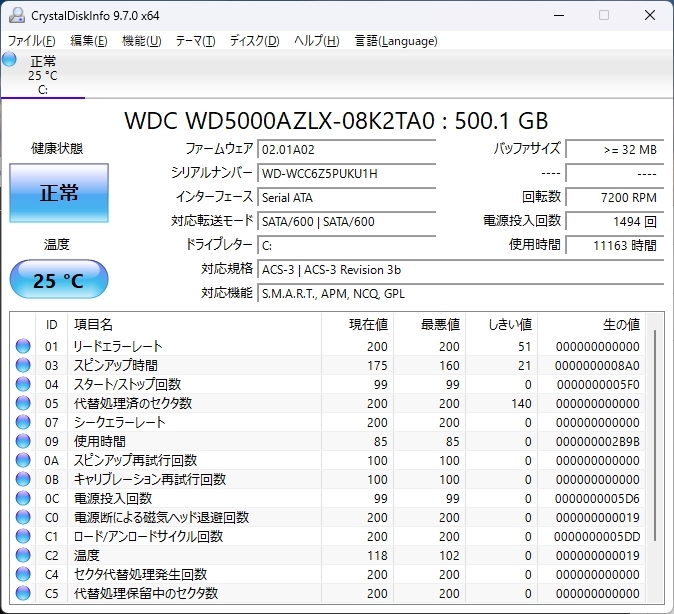Image resolution: width=674 pixels, height=614 pixels.
Task: Click the ID column header
Action: [51, 324]
